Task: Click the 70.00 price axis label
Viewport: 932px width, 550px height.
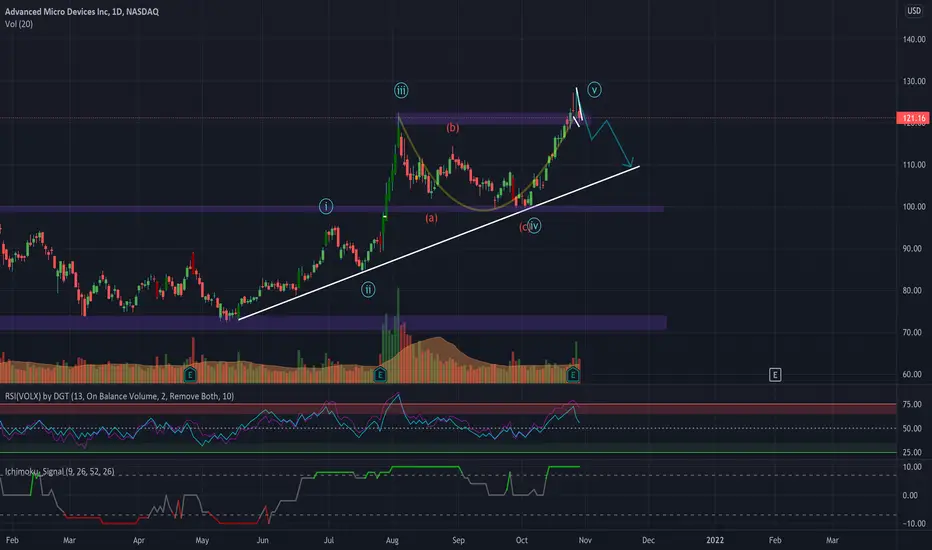Action: pos(912,332)
